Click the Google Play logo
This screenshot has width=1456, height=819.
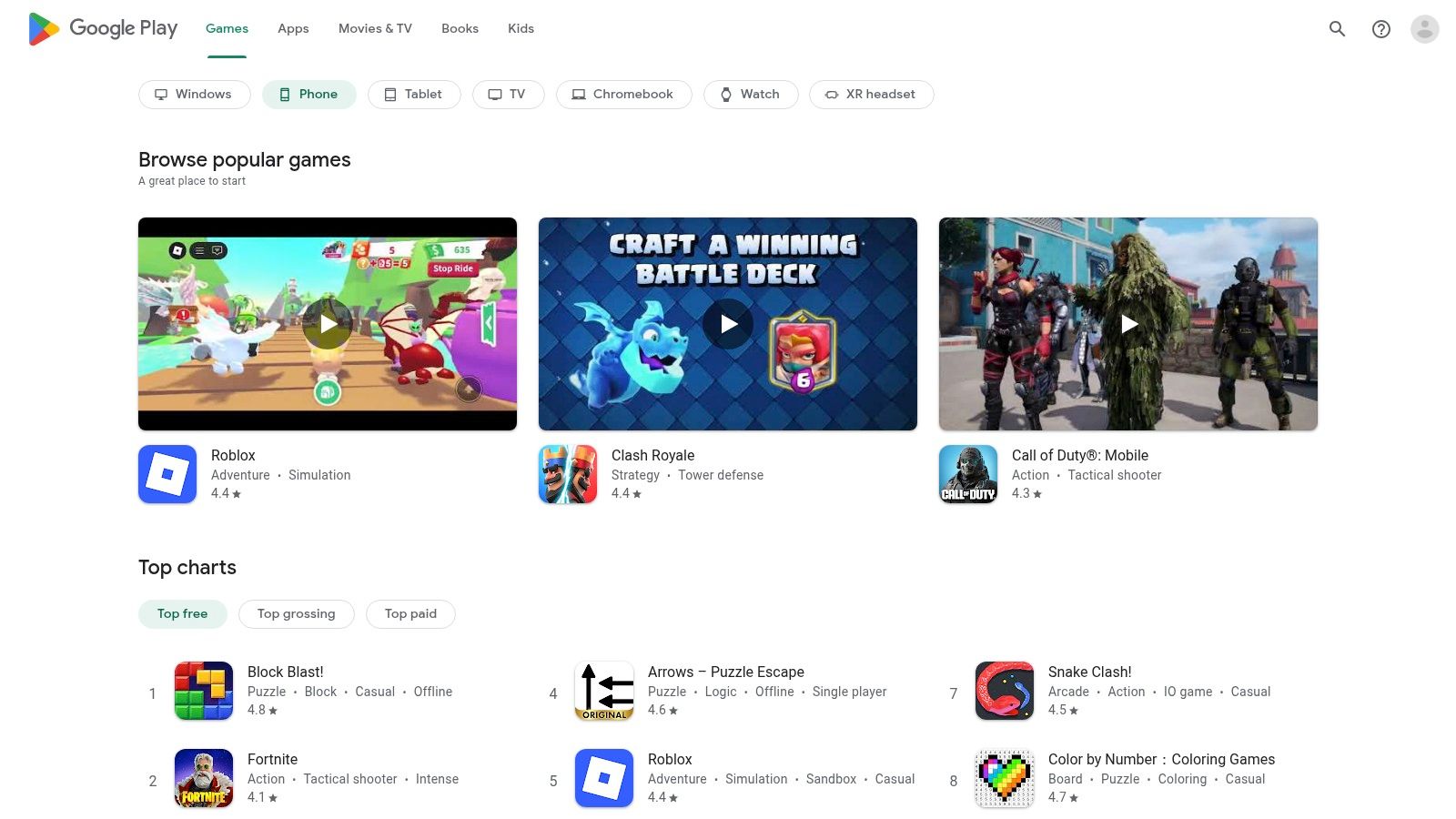click(x=102, y=28)
